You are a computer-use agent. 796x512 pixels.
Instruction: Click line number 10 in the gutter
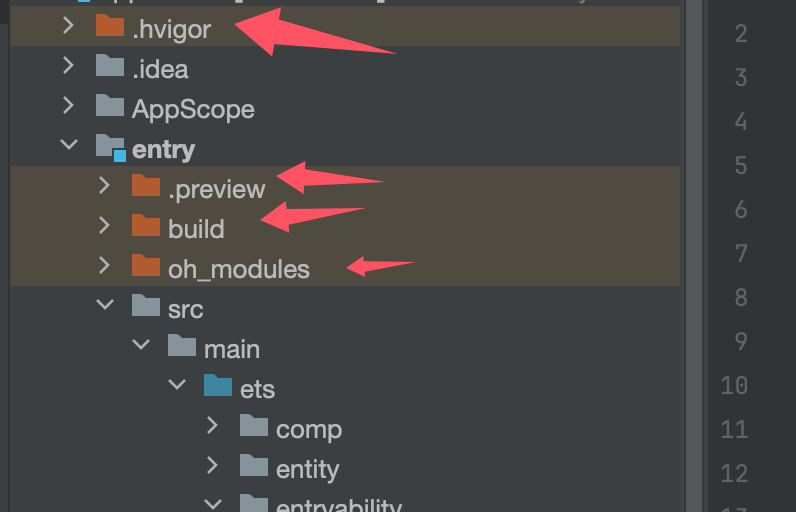(x=734, y=385)
